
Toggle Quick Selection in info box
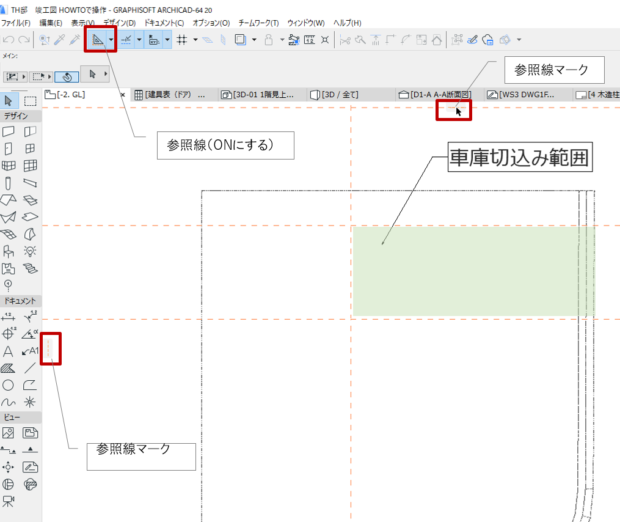tap(66, 77)
